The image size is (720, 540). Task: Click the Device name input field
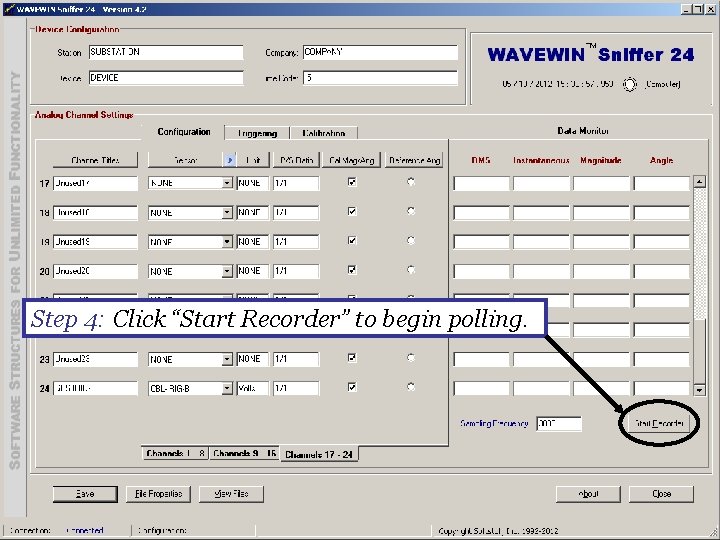point(166,78)
